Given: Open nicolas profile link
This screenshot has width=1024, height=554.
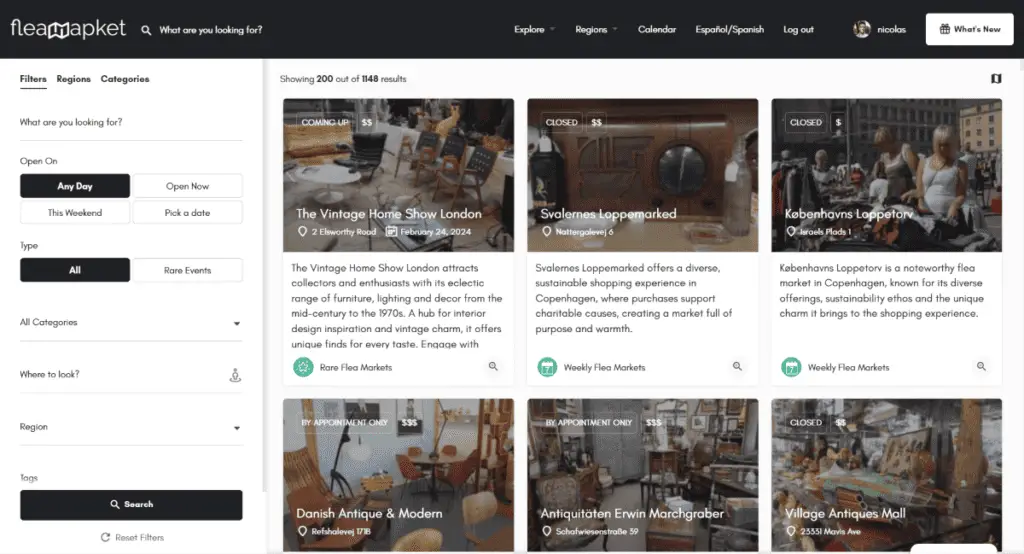Looking at the screenshot, I should tap(891, 29).
